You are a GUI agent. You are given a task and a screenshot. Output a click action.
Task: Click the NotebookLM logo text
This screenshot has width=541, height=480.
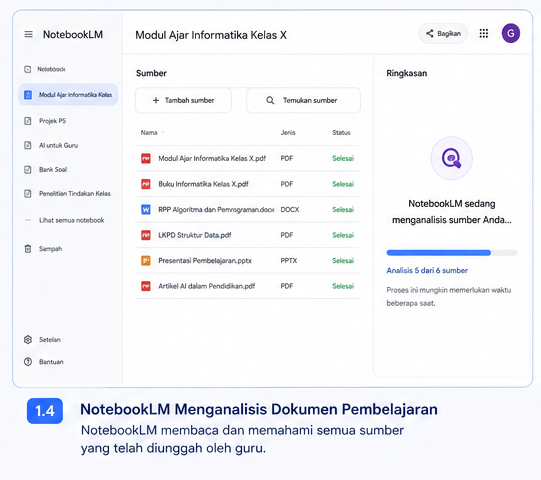(x=73, y=34)
